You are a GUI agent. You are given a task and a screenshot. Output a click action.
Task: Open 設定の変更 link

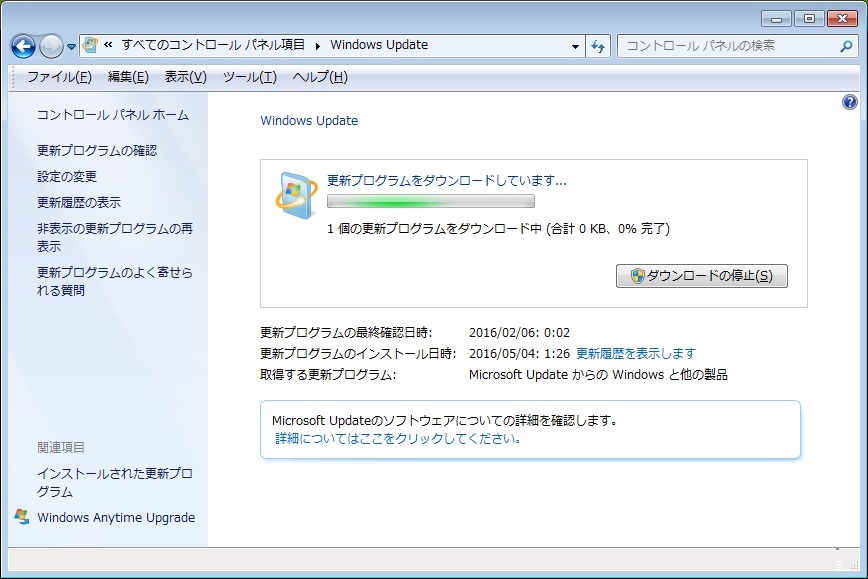coord(67,177)
